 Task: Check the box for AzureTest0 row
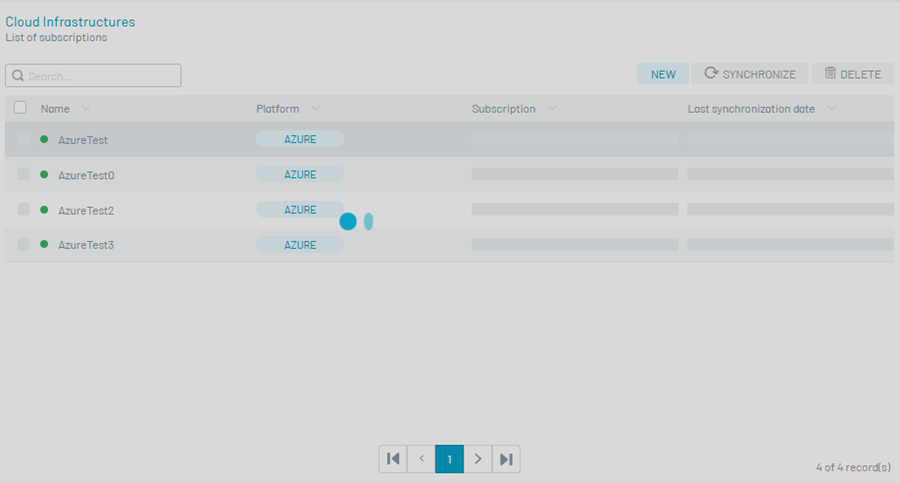pos(23,174)
